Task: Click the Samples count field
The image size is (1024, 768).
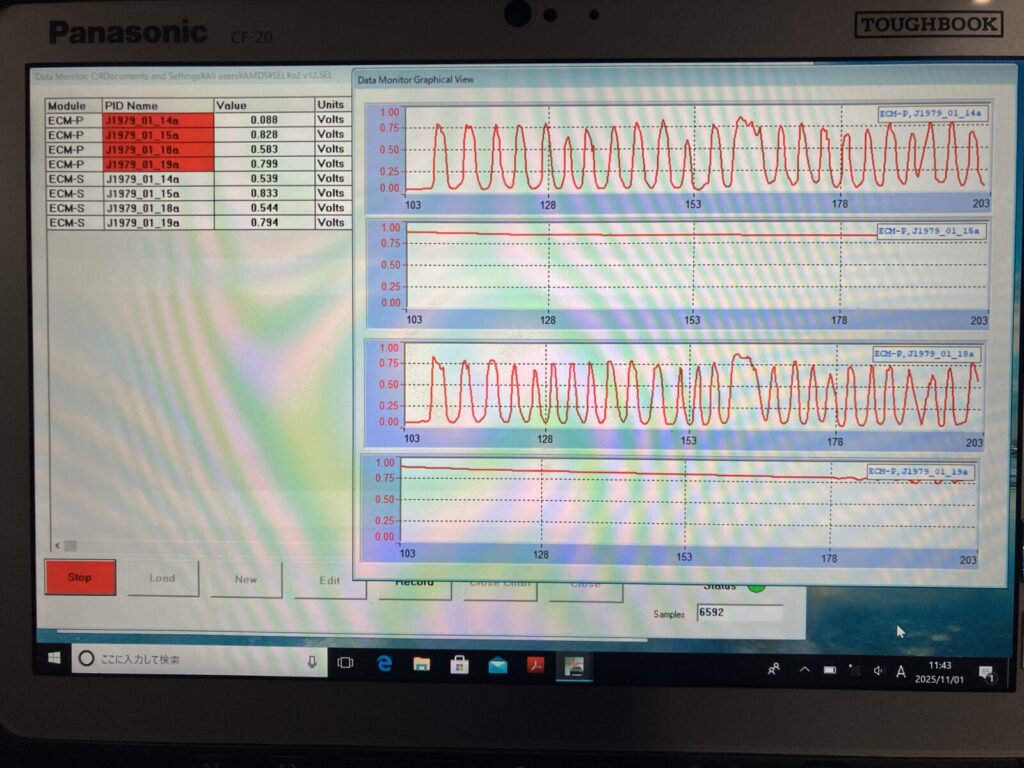Action: point(738,612)
